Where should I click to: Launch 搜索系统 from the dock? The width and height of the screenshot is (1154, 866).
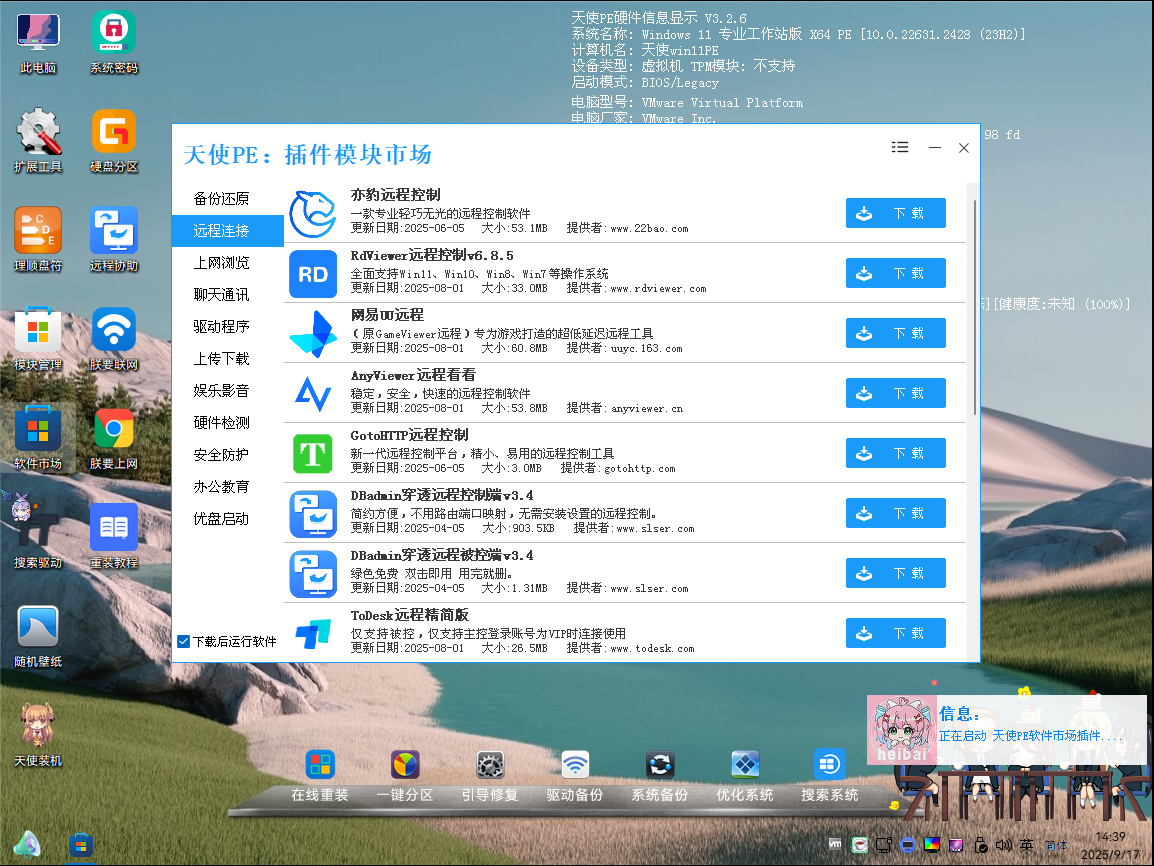pyautogui.click(x=829, y=776)
